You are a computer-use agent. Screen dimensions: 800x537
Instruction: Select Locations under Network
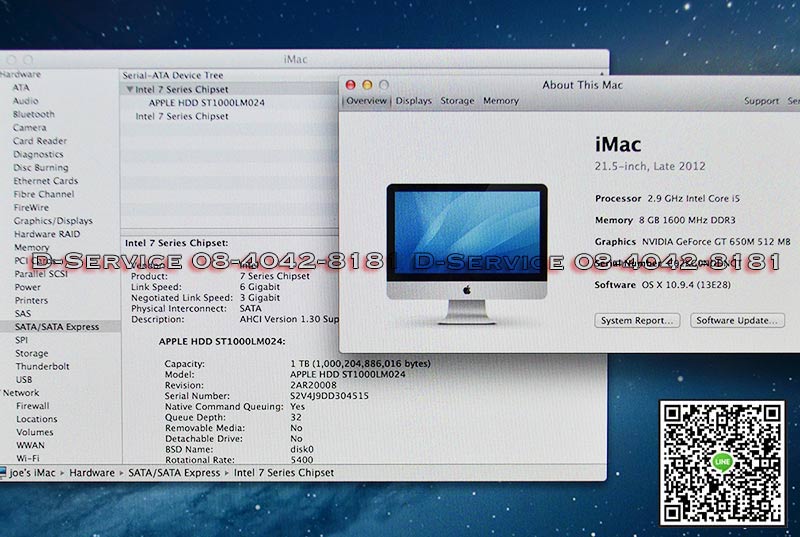tap(37, 419)
